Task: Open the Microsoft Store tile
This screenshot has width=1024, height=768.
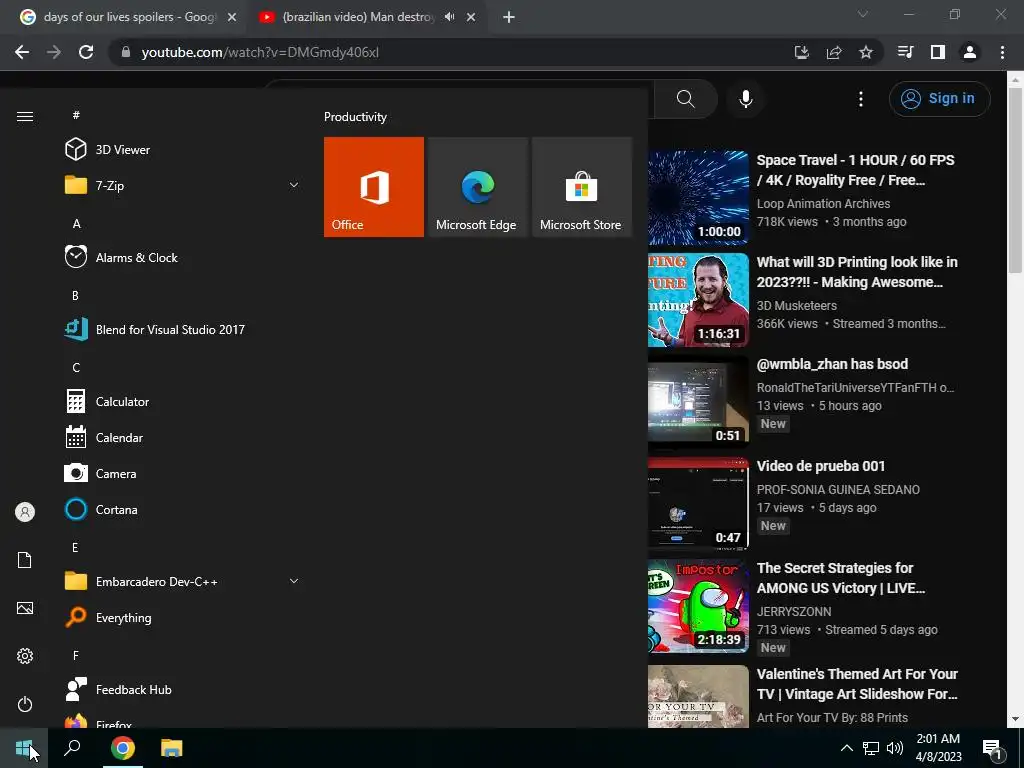Action: tap(581, 187)
